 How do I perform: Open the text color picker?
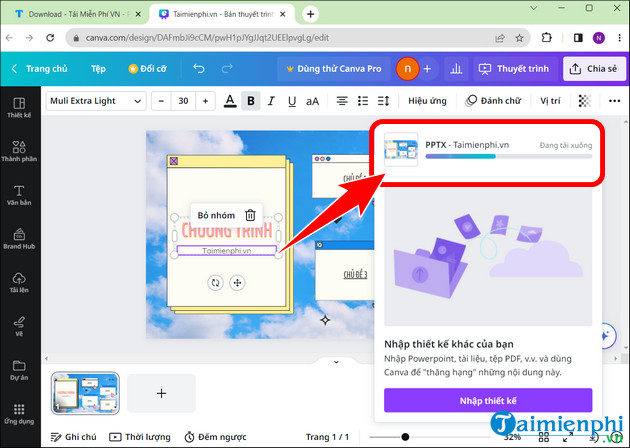(x=230, y=101)
